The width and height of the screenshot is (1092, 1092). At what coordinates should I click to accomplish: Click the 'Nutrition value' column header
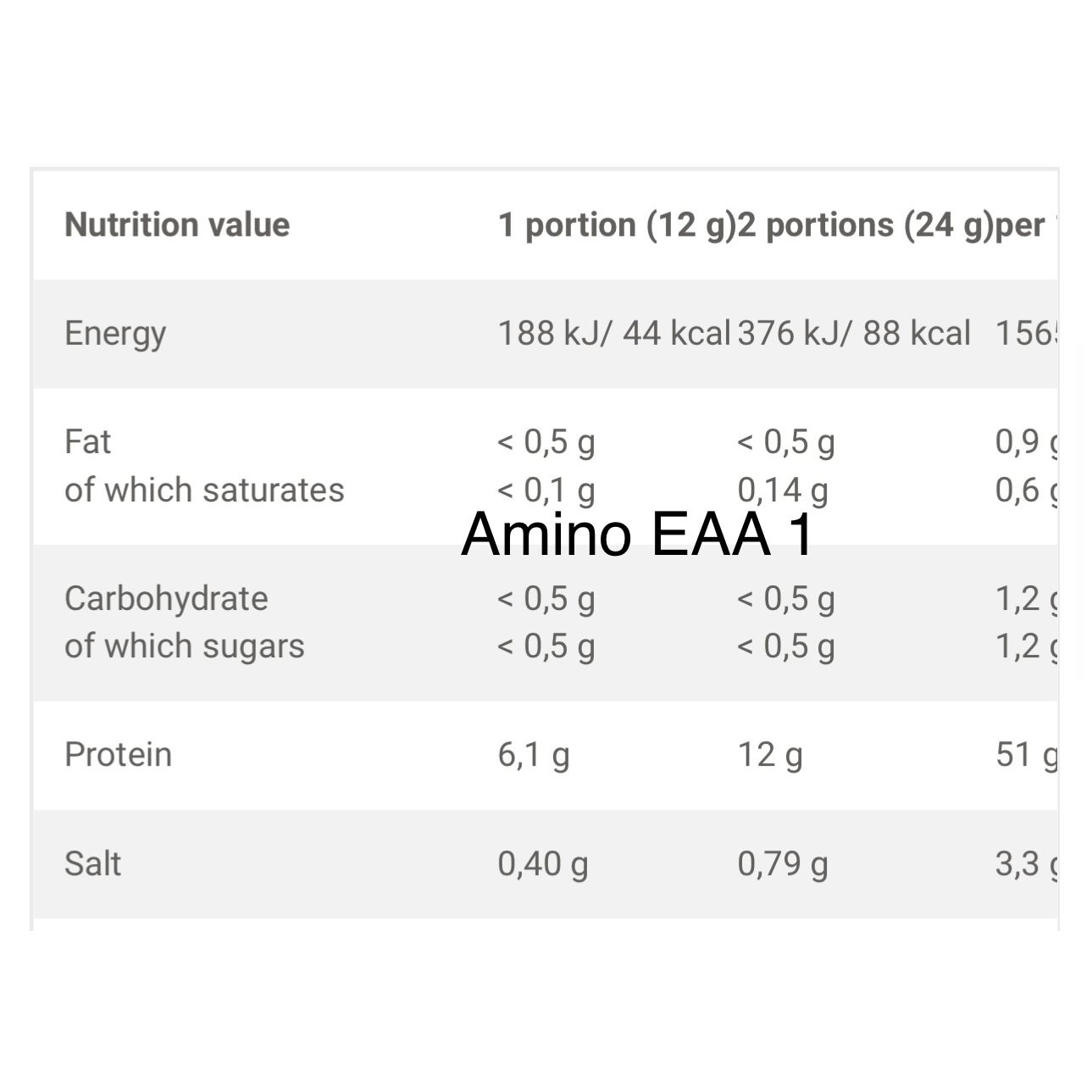(177, 224)
